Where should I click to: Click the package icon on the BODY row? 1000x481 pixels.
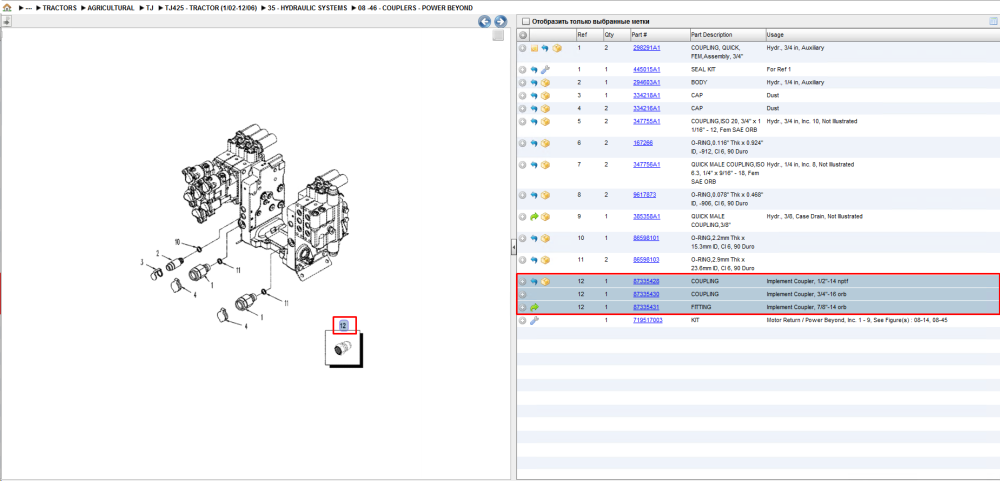[545, 82]
